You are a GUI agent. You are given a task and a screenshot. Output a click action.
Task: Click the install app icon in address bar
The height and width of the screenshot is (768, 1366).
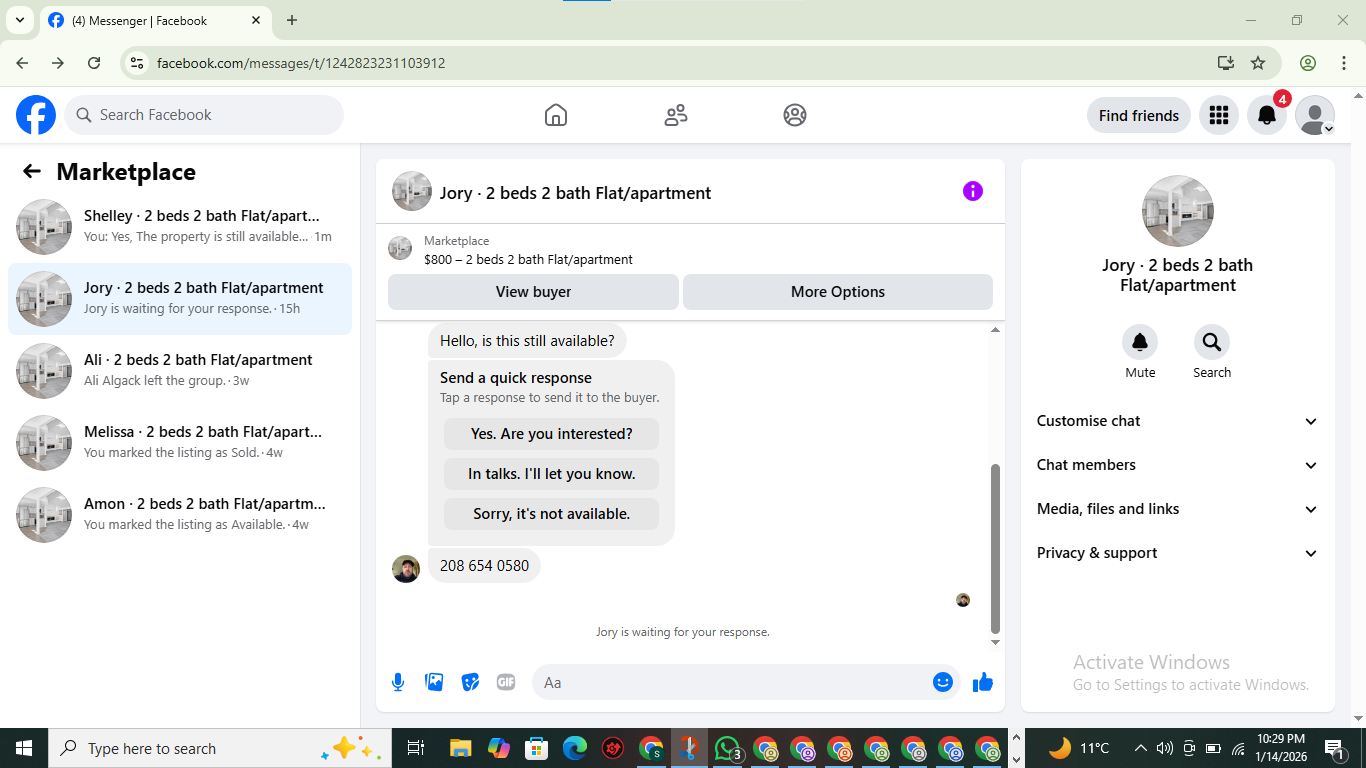point(1226,63)
